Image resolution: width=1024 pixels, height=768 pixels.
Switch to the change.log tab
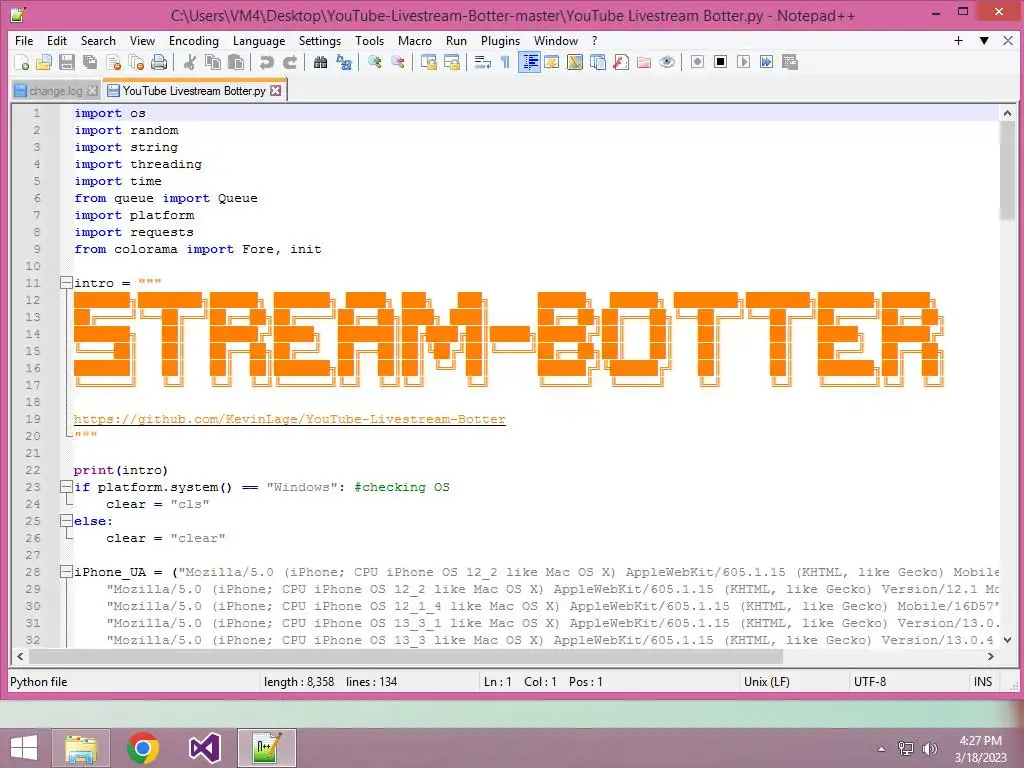(56, 91)
